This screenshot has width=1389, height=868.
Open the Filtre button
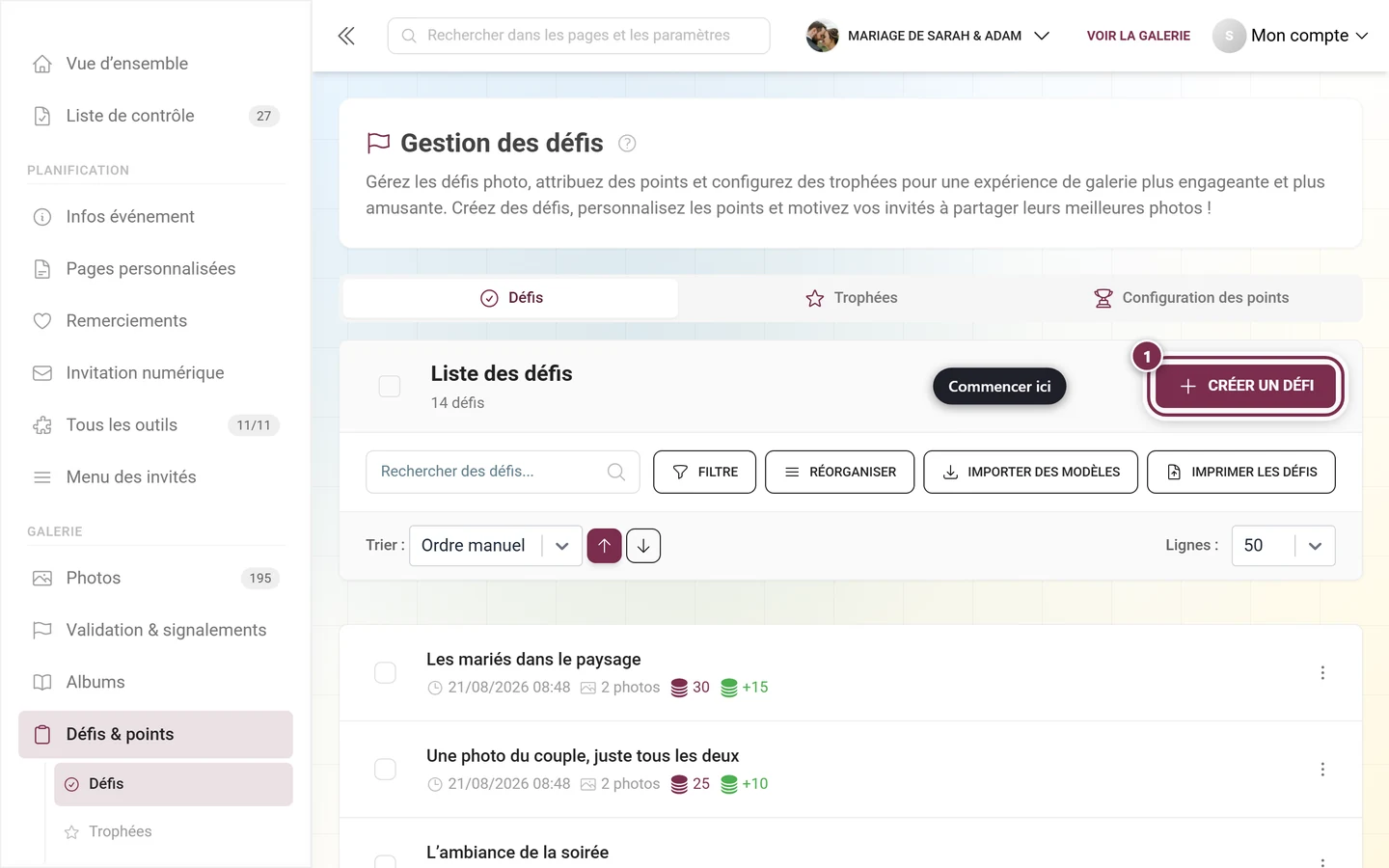pyautogui.click(x=705, y=472)
